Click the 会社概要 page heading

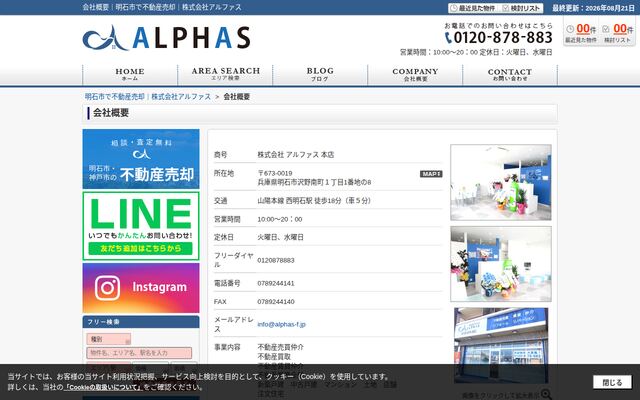click(x=111, y=113)
